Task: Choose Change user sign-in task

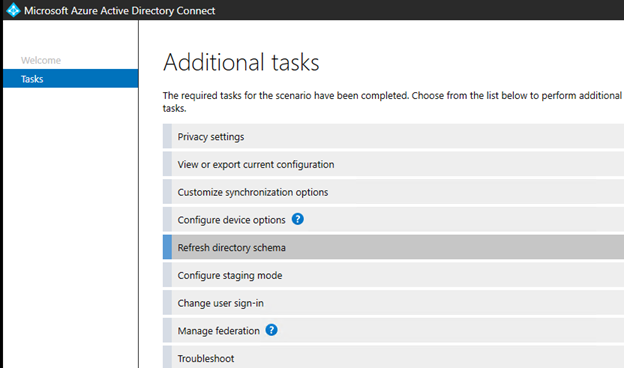Action: pos(393,303)
